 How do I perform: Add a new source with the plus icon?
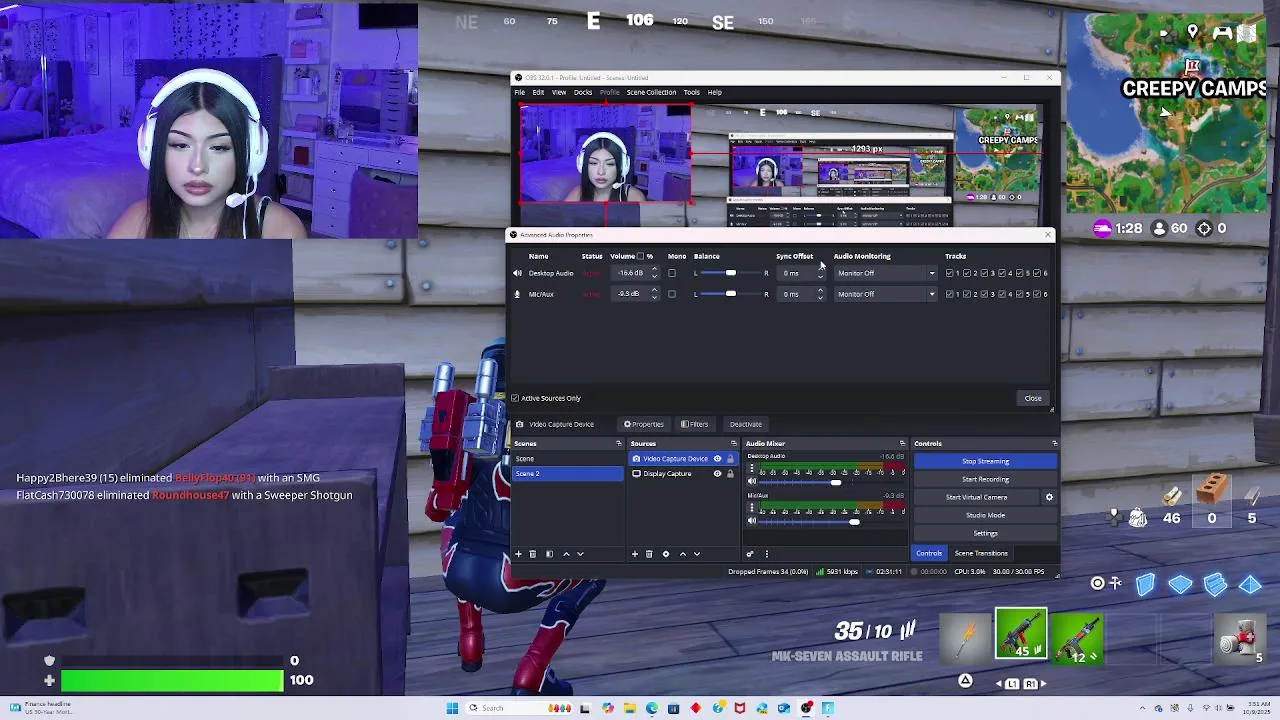[634, 554]
